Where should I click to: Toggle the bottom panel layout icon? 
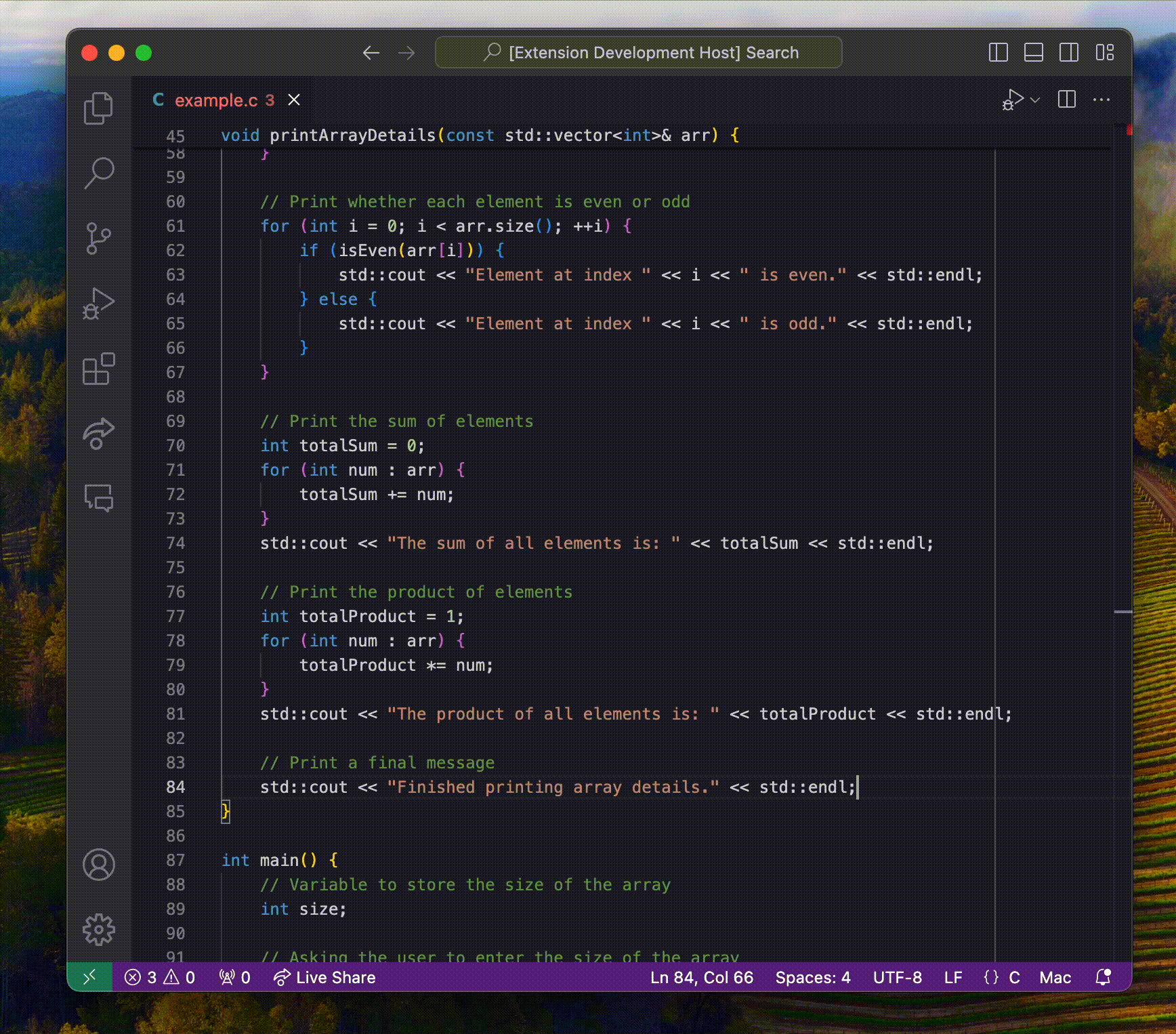tap(1034, 52)
